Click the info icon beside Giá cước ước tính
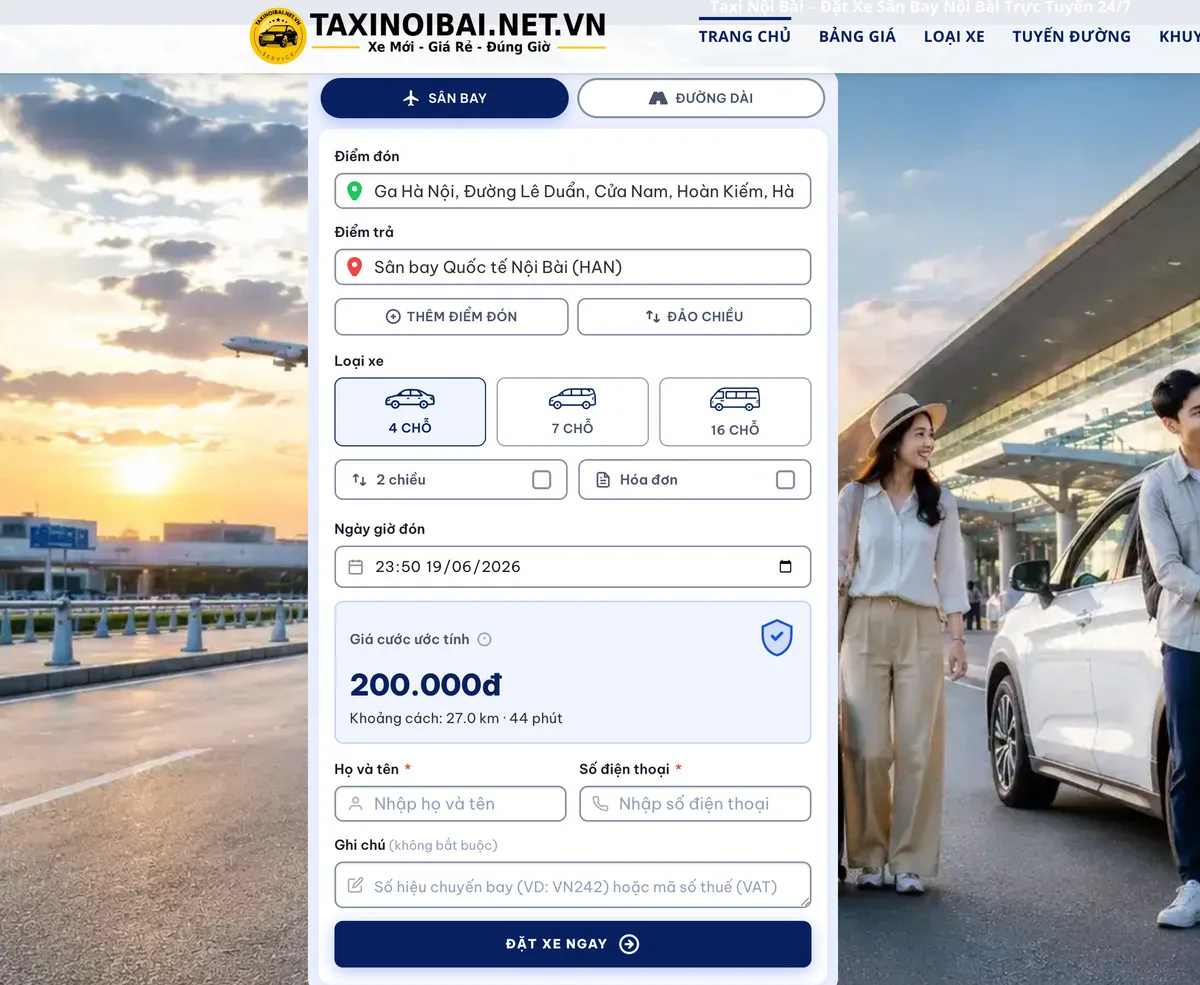Screen dimensions: 1200x985 [485, 639]
